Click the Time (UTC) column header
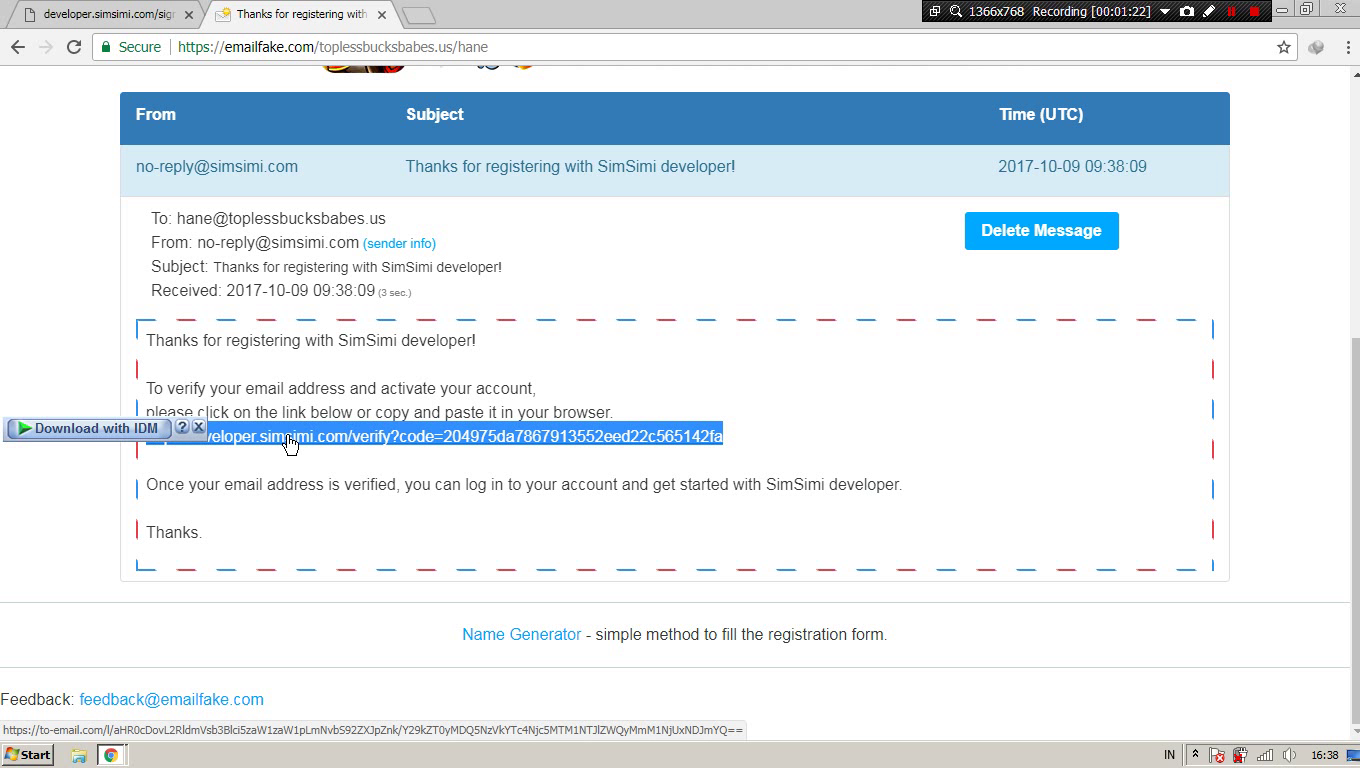1360x768 pixels. click(1041, 114)
